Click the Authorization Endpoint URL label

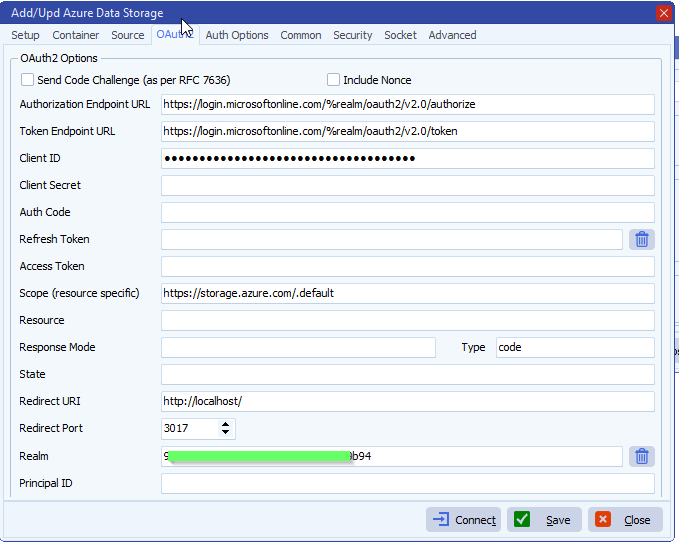tap(85, 104)
